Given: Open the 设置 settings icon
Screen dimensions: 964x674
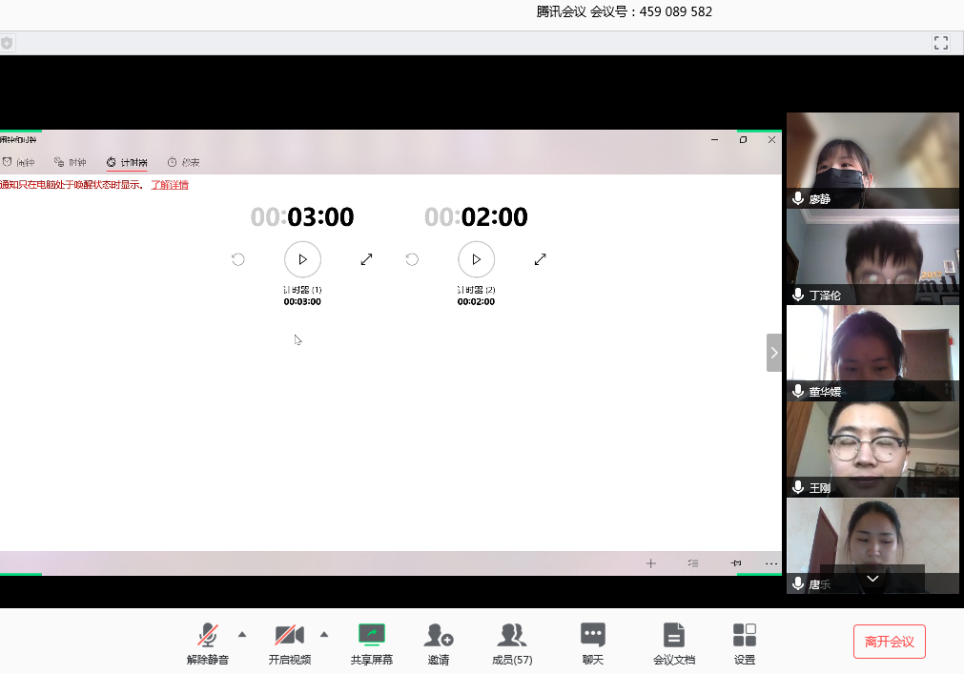Looking at the screenshot, I should (x=744, y=636).
